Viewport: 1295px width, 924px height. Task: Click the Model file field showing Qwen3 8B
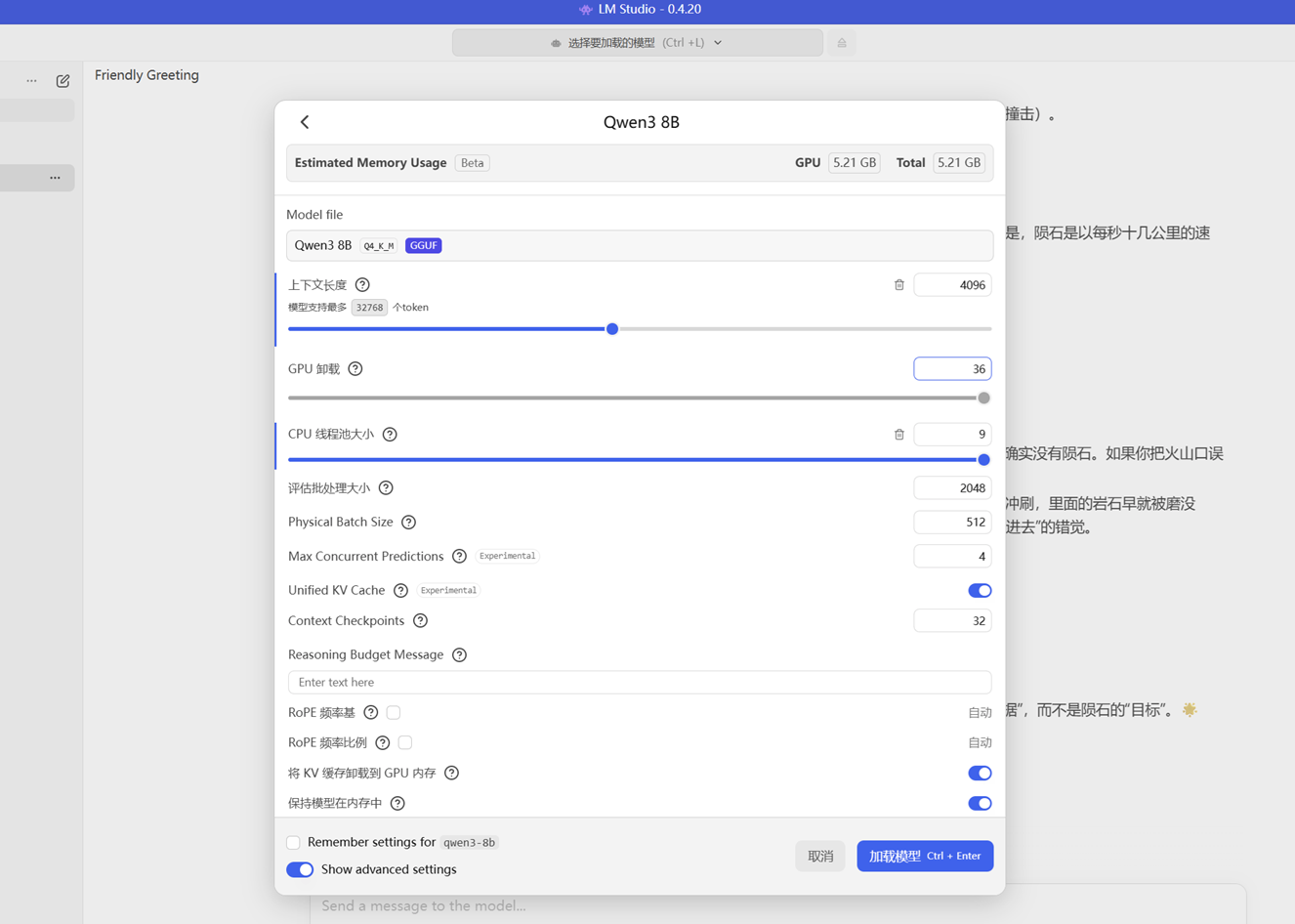(x=640, y=246)
